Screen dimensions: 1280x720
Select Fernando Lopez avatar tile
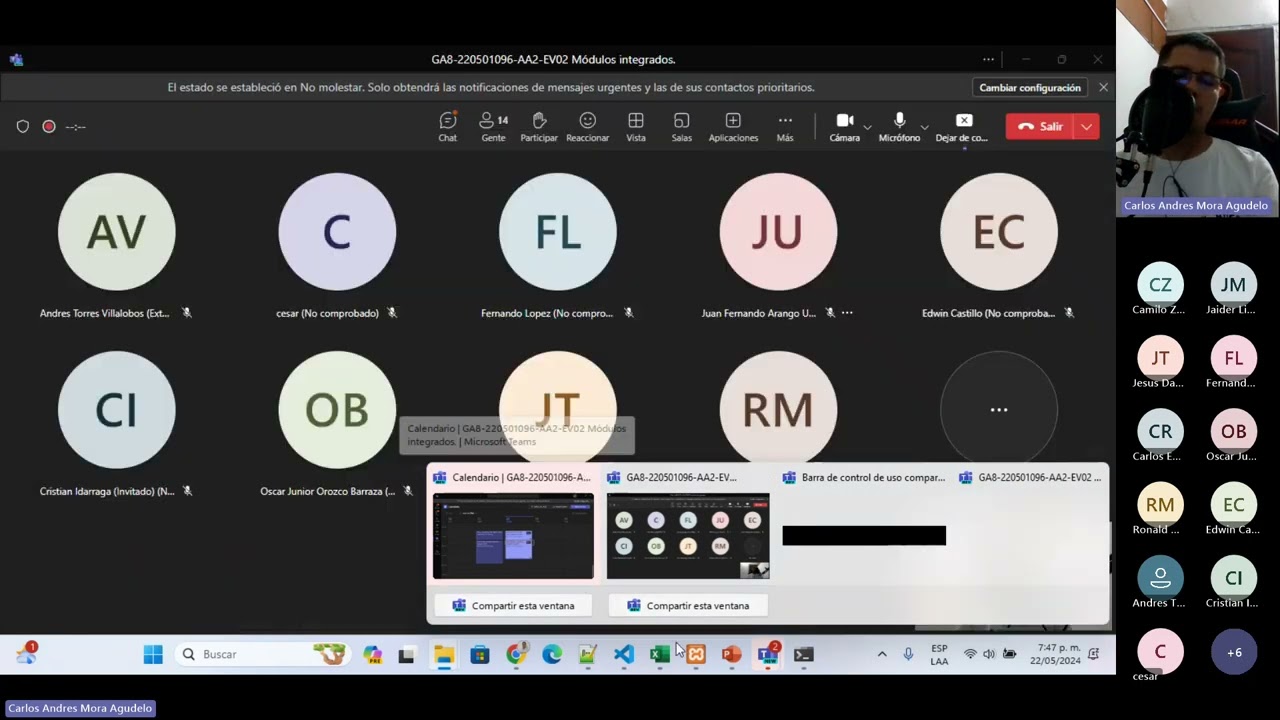[x=558, y=232]
